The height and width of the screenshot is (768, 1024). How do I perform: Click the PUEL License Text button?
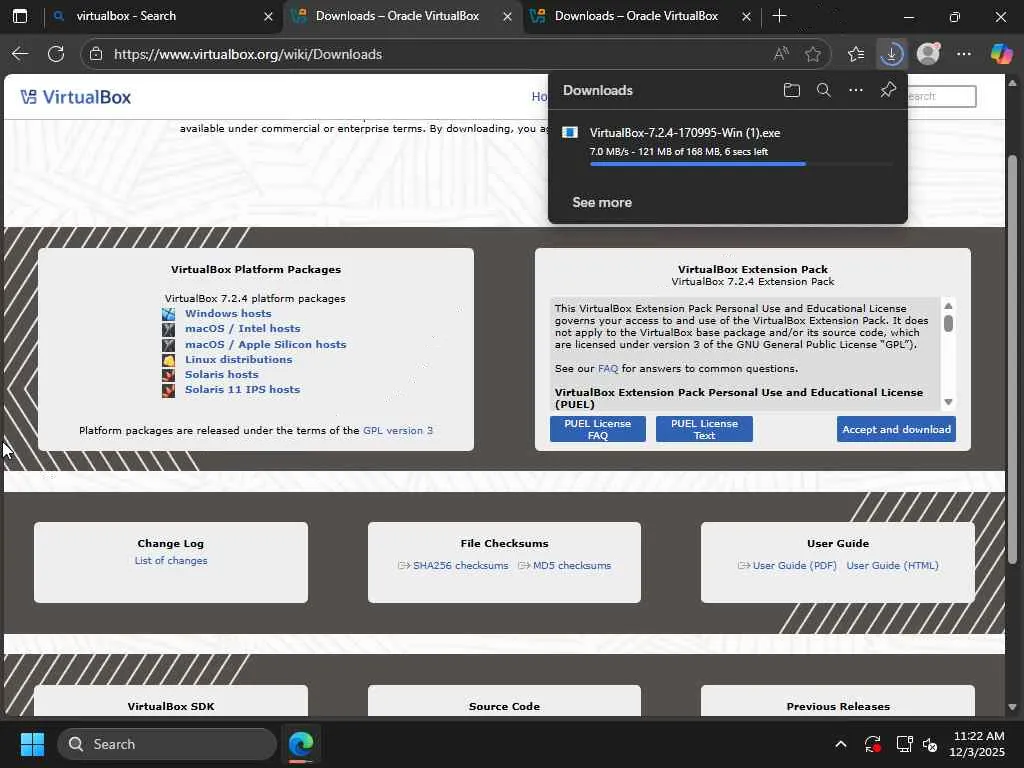click(704, 429)
